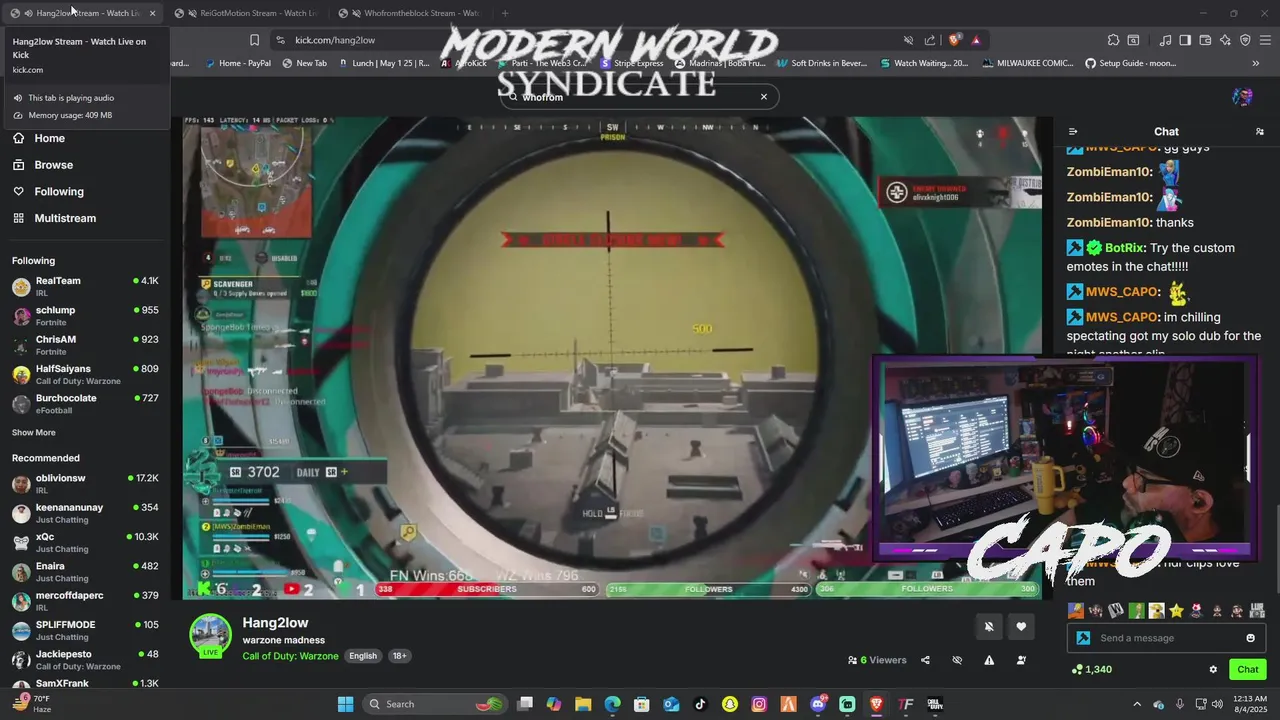Close the Hang2low Stream tab
The image size is (1280, 720).
[x=152, y=13]
